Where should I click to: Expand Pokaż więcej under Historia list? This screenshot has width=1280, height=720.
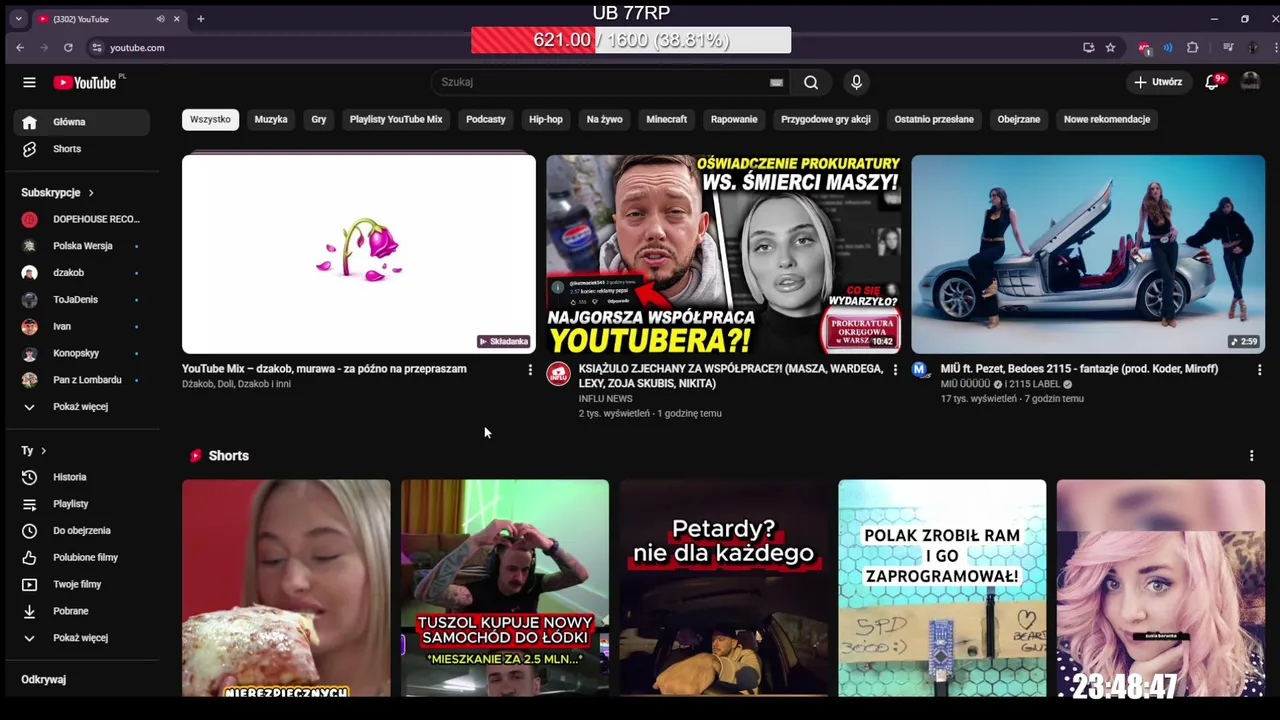[82, 638]
